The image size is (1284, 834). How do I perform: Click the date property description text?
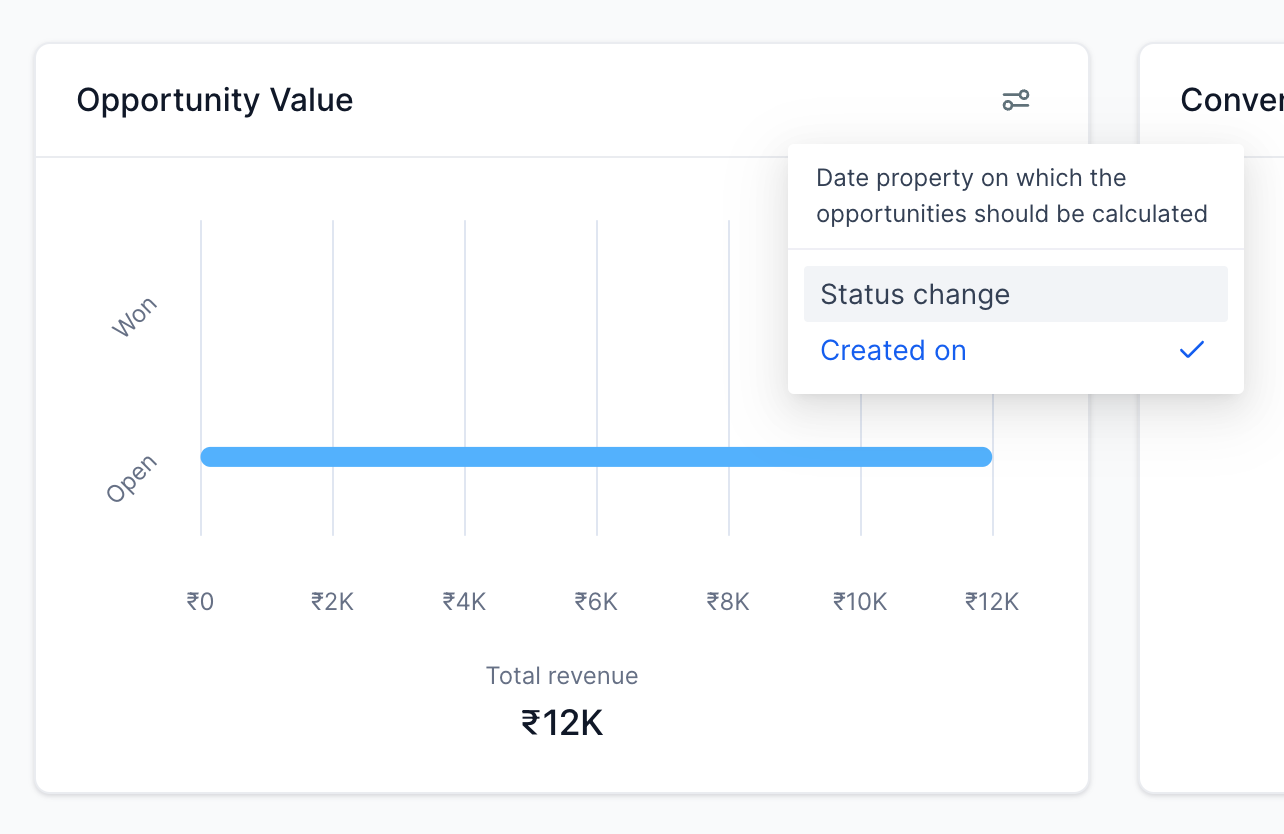pos(1011,196)
